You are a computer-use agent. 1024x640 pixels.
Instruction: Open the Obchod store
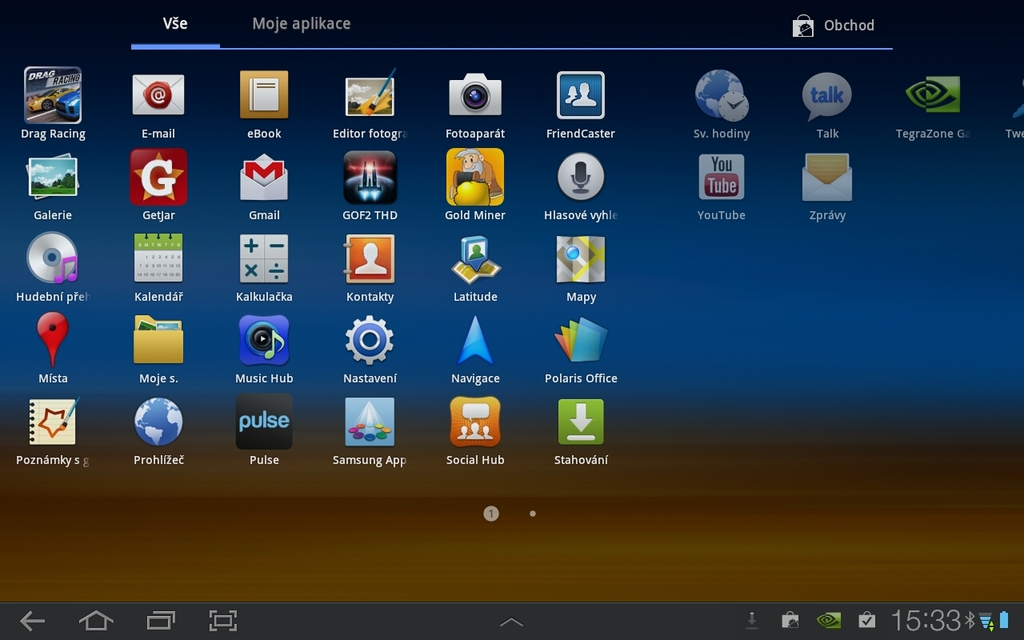pos(836,26)
